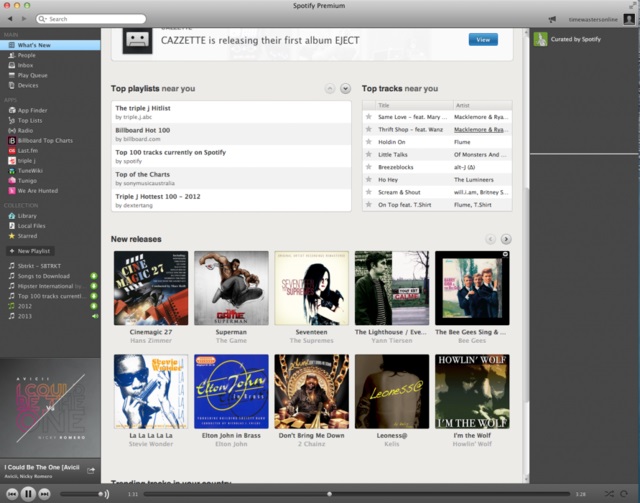Open Billboard Hot 100 playlist

click(x=142, y=130)
